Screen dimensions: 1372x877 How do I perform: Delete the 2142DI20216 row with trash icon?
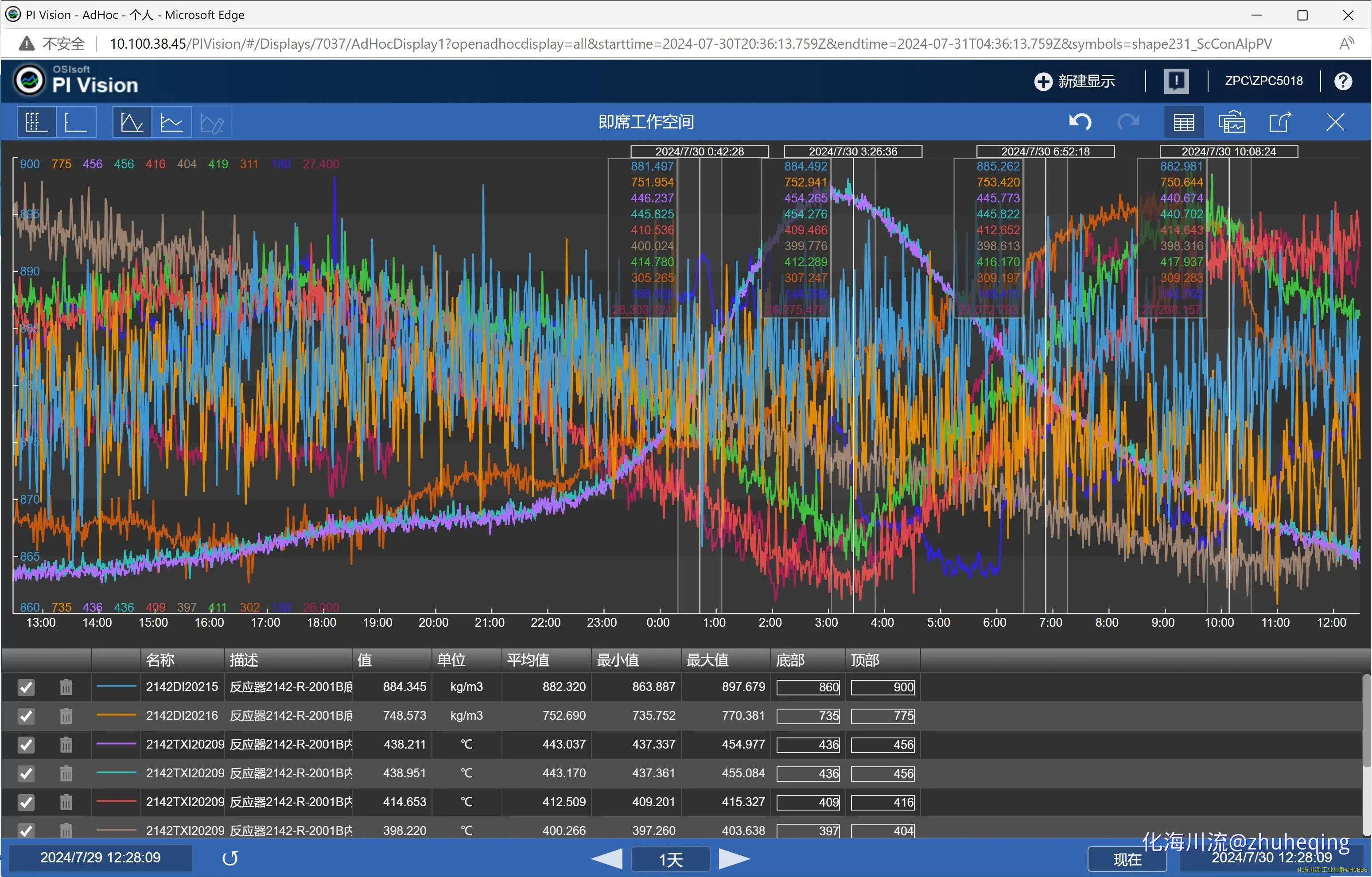coord(66,716)
